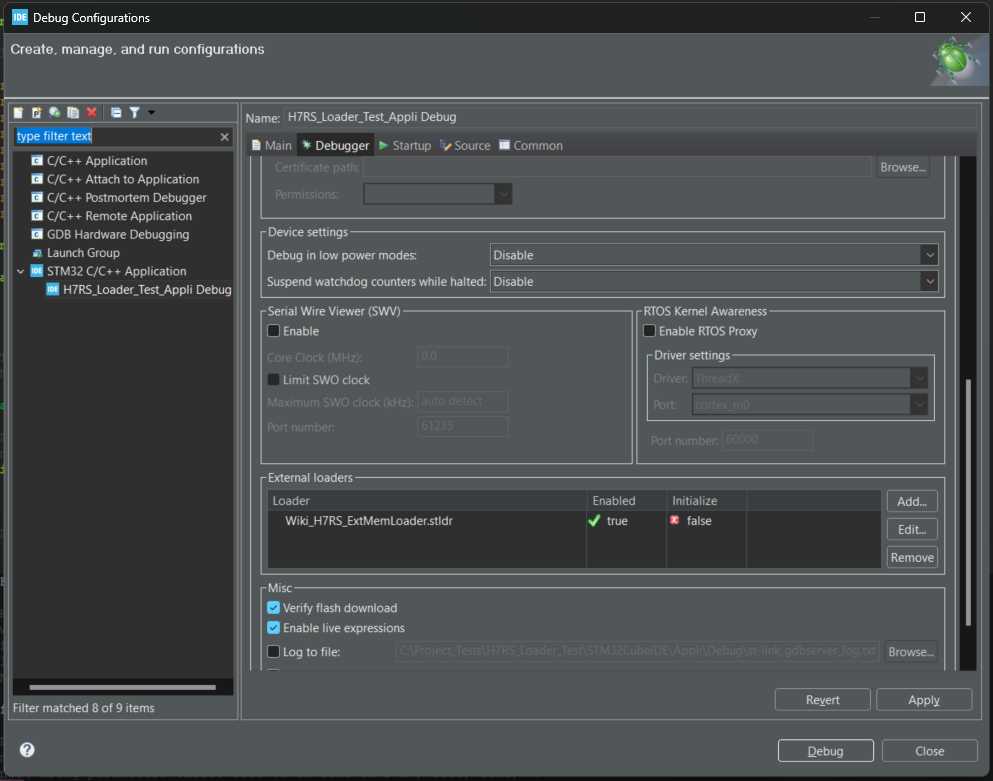Click the IDE icon in the Debug Configurations title bar
Viewport: 993px width, 781px height.
click(20, 17)
